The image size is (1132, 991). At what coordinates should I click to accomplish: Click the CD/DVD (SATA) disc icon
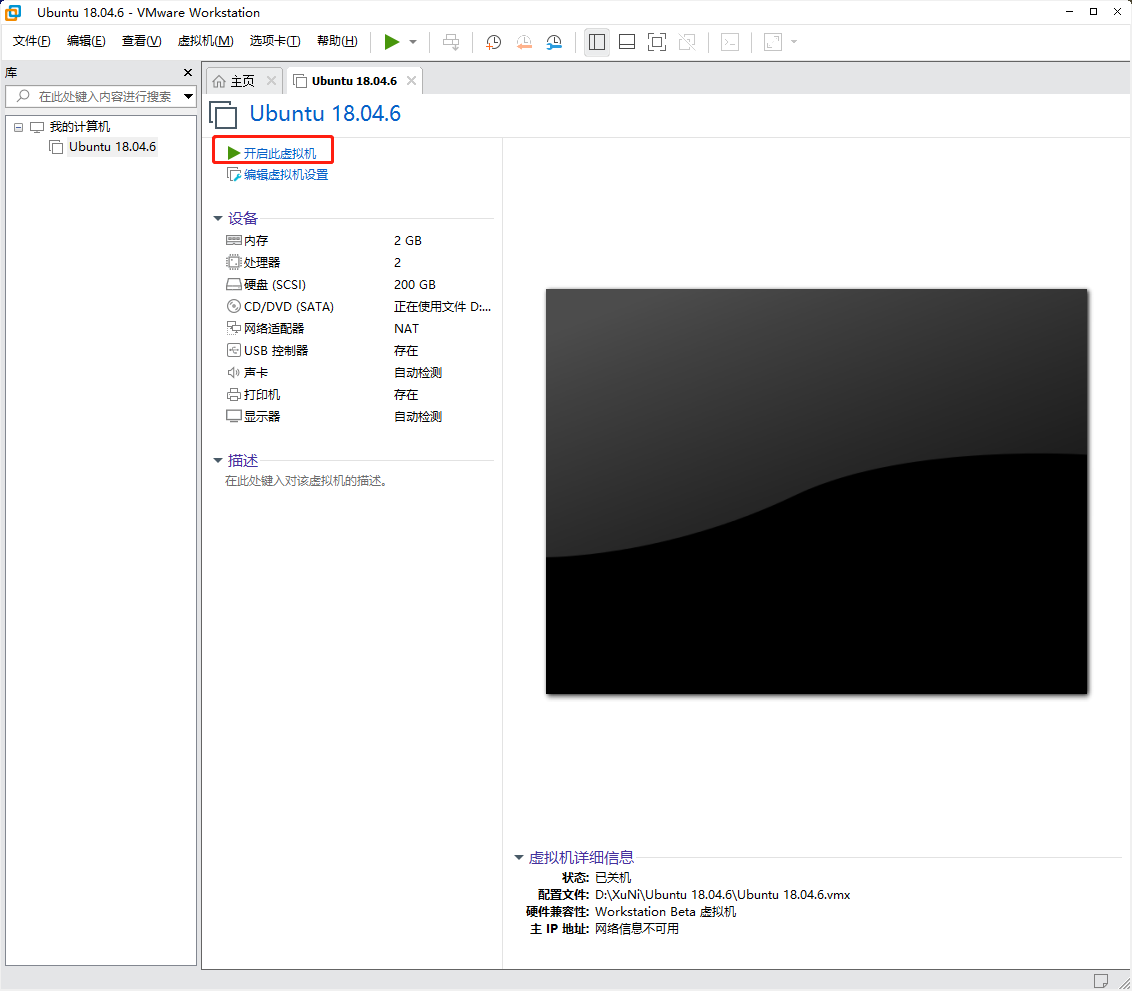click(x=233, y=306)
